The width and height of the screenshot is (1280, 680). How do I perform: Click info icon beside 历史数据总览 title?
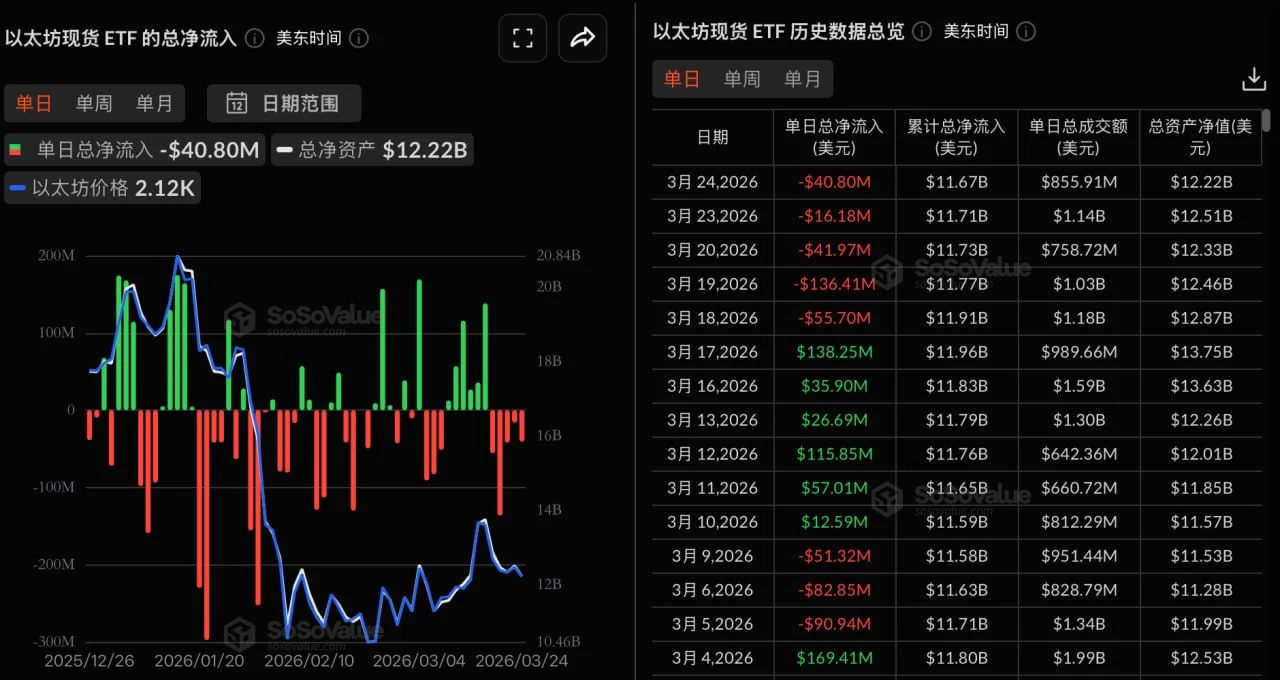tap(922, 31)
